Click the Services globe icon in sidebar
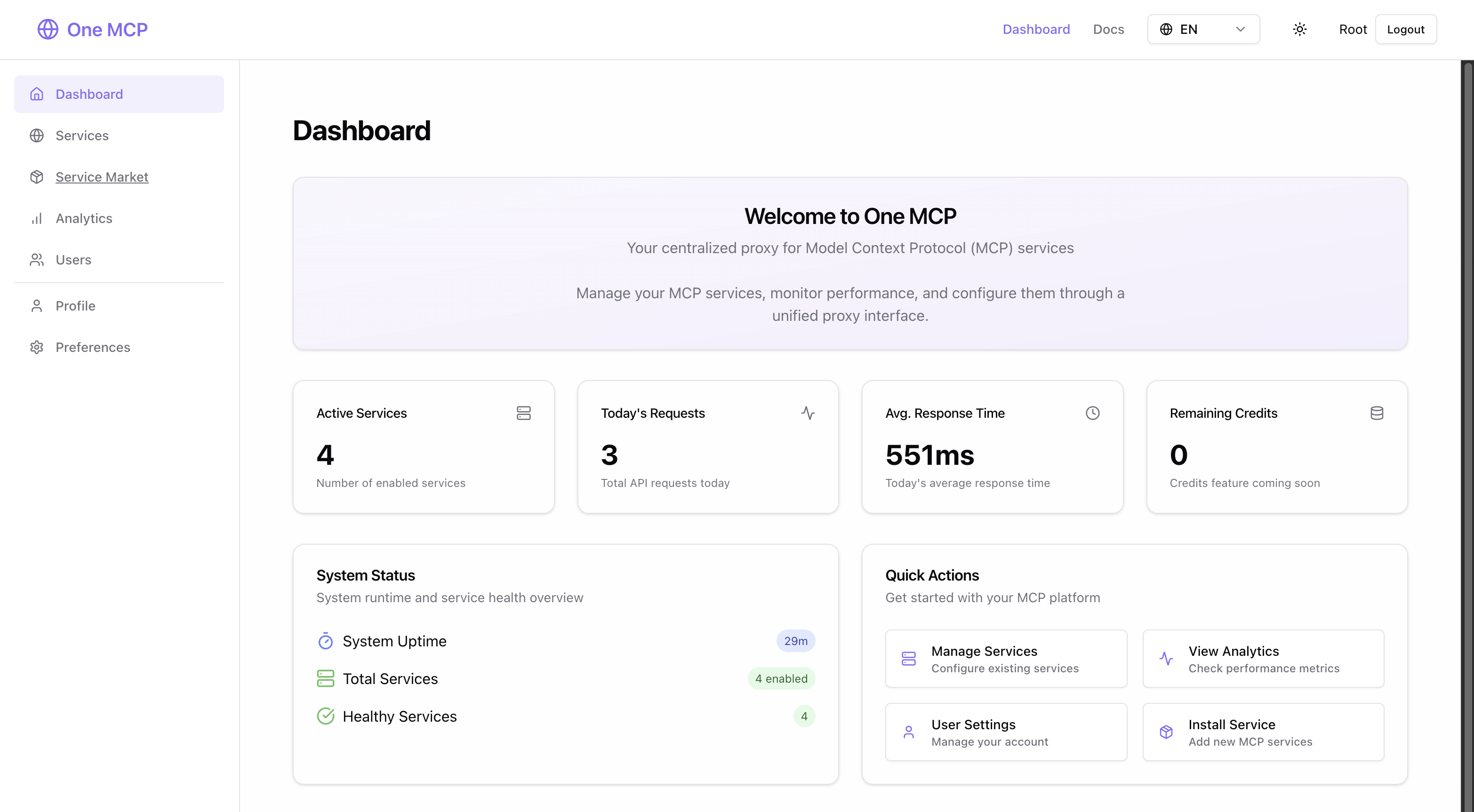Viewport: 1474px width, 812px height. (37, 135)
